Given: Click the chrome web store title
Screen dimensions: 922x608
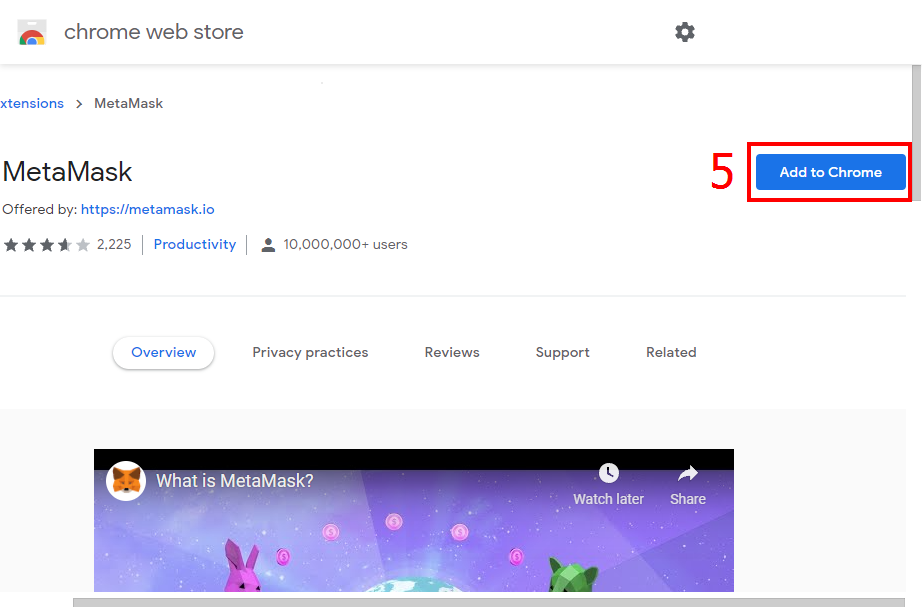Looking at the screenshot, I should (x=153, y=32).
